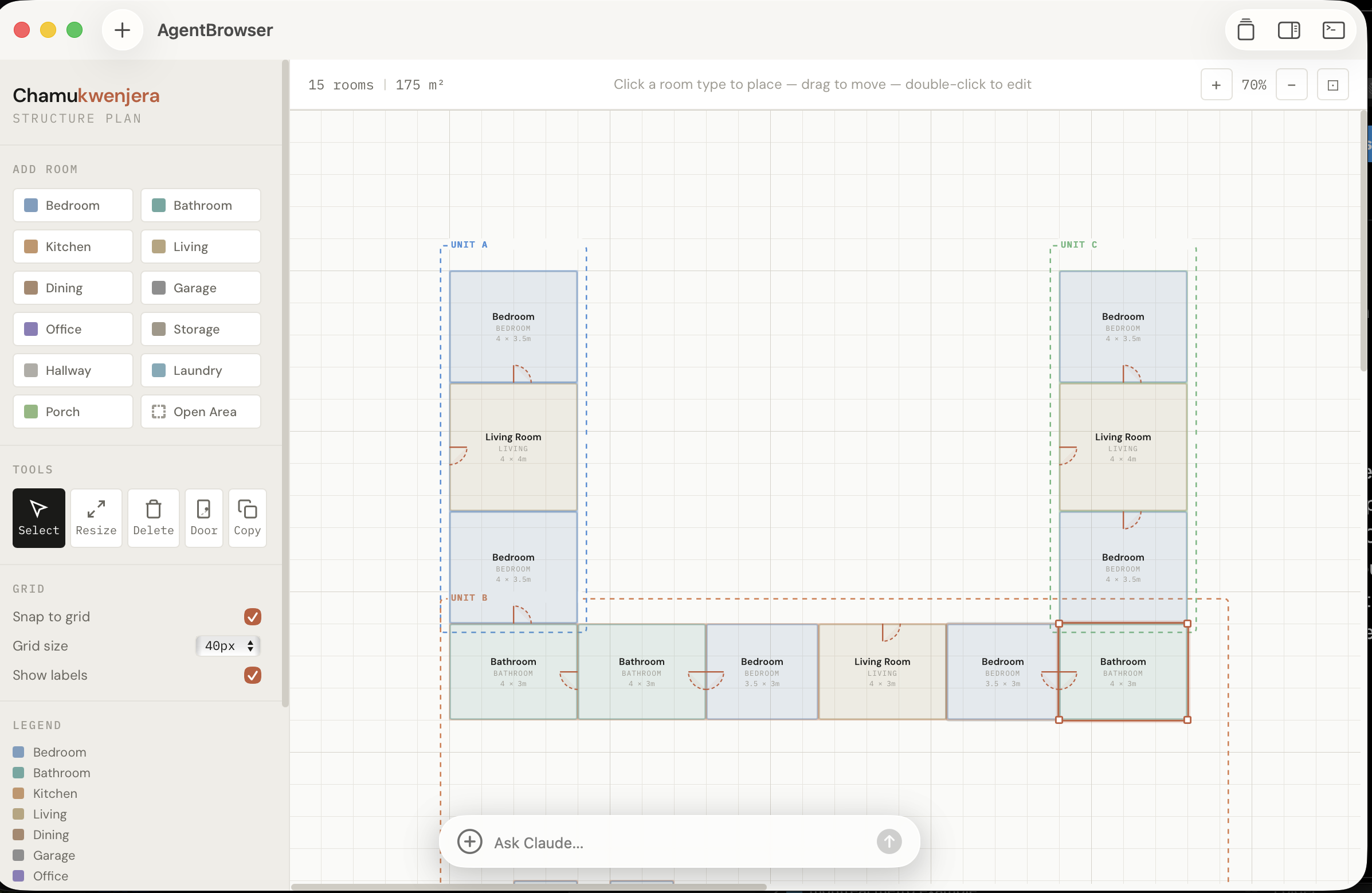1372x893 pixels.
Task: Disable Show labels
Action: (253, 675)
